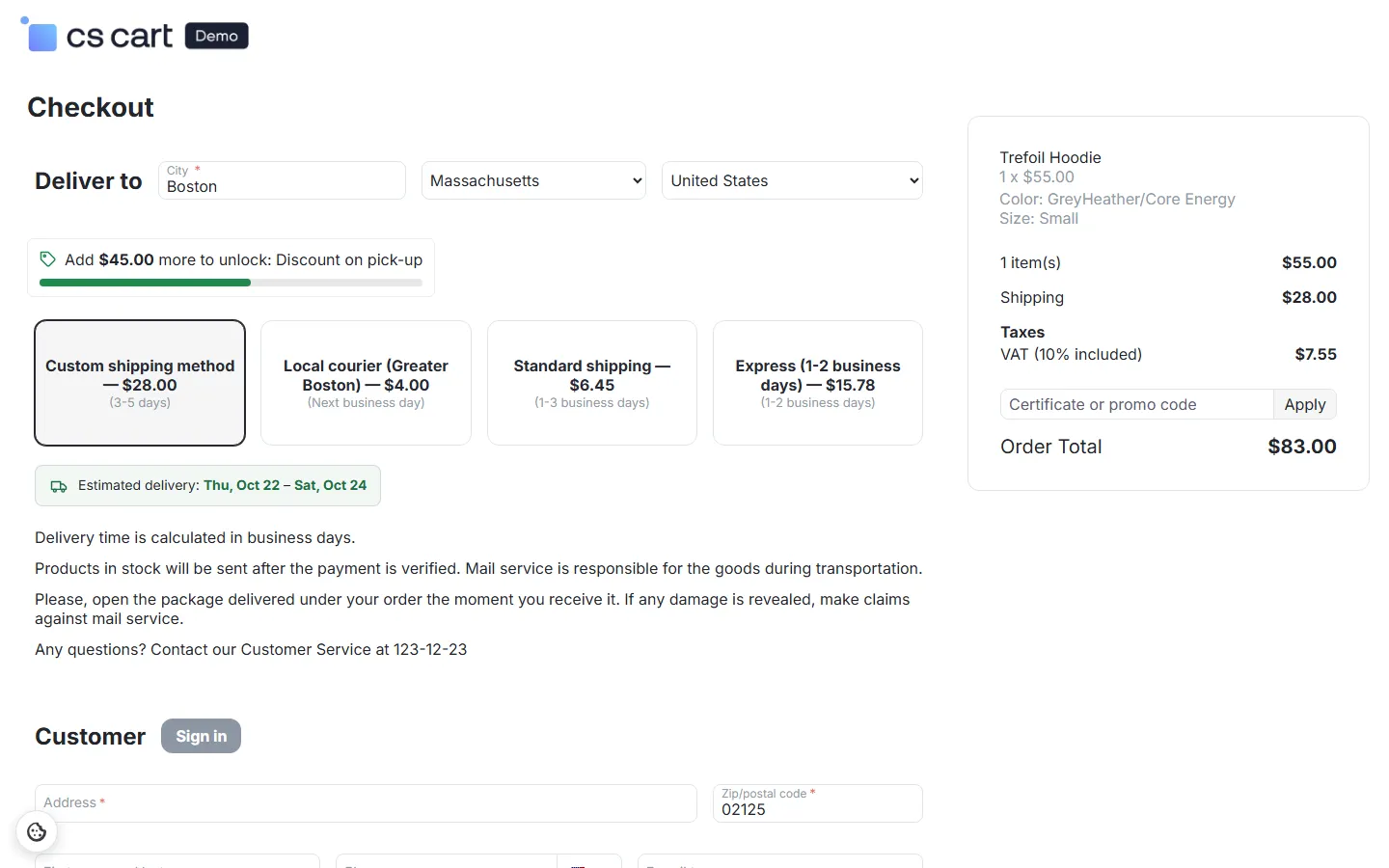Open the Massachusetts state dropdown
Viewport: 1389px width, 868px height.
[533, 180]
